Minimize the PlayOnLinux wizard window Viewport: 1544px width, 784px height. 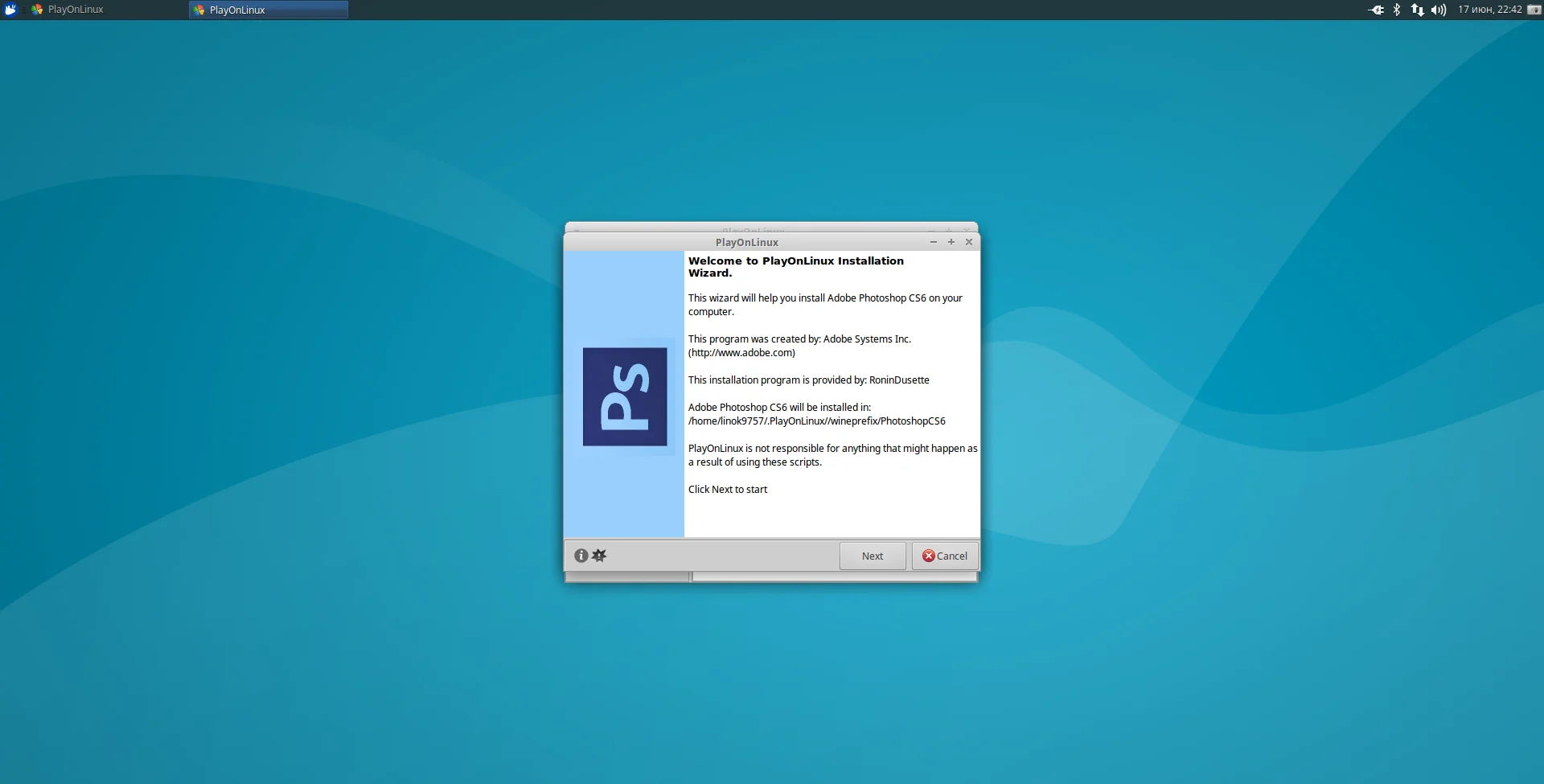[933, 242]
